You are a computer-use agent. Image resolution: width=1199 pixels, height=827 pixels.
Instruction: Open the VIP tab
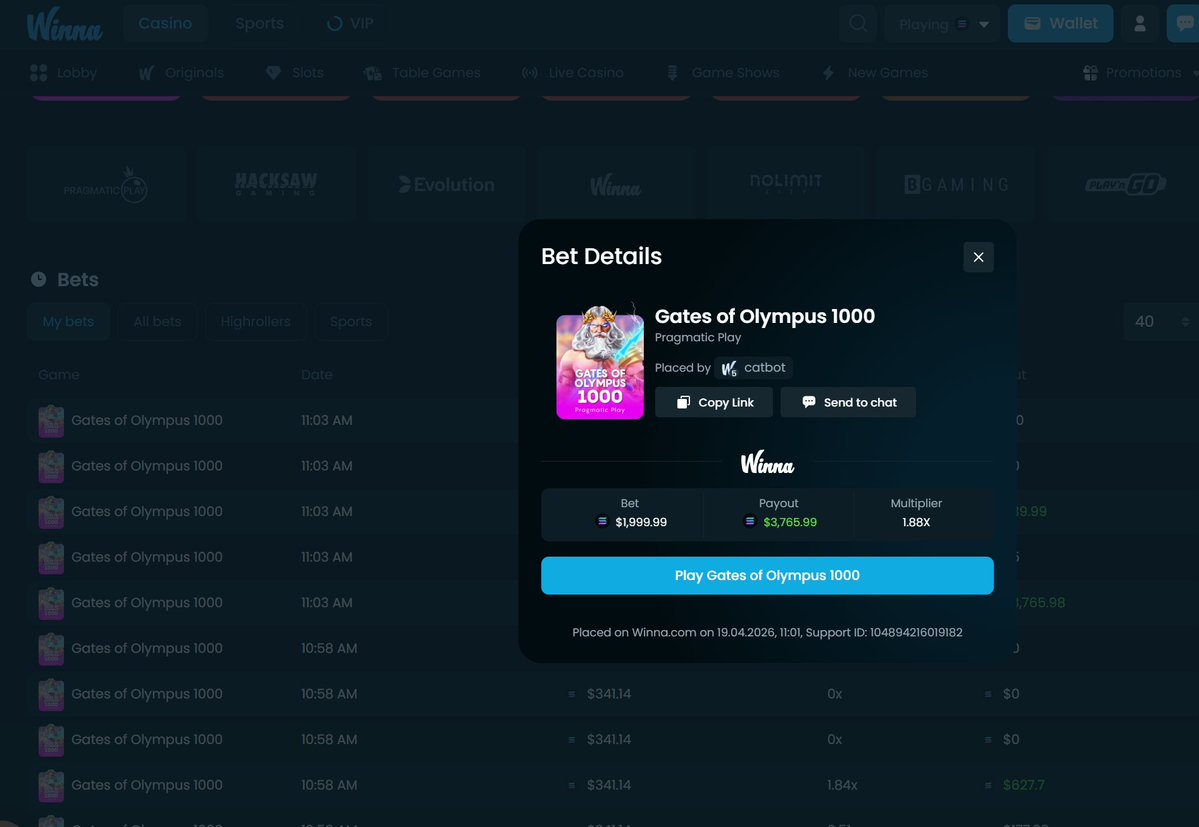pyautogui.click(x=350, y=24)
